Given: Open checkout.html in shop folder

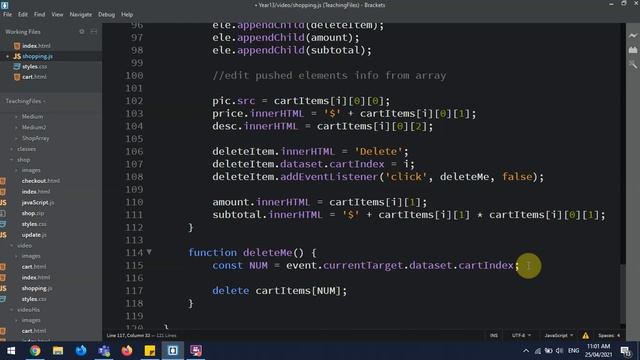Looking at the screenshot, I should pyautogui.click(x=40, y=181).
